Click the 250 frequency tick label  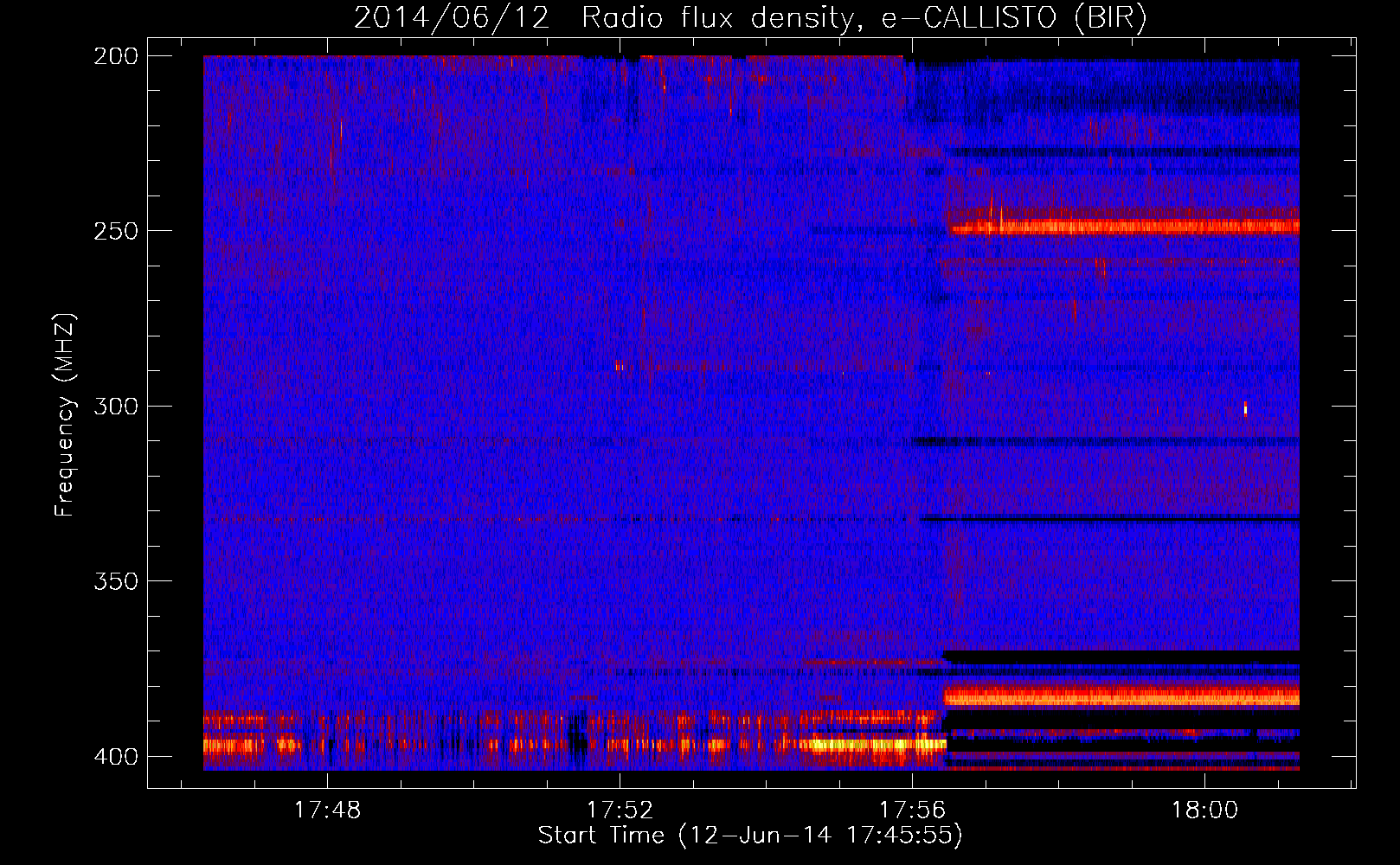click(115, 231)
